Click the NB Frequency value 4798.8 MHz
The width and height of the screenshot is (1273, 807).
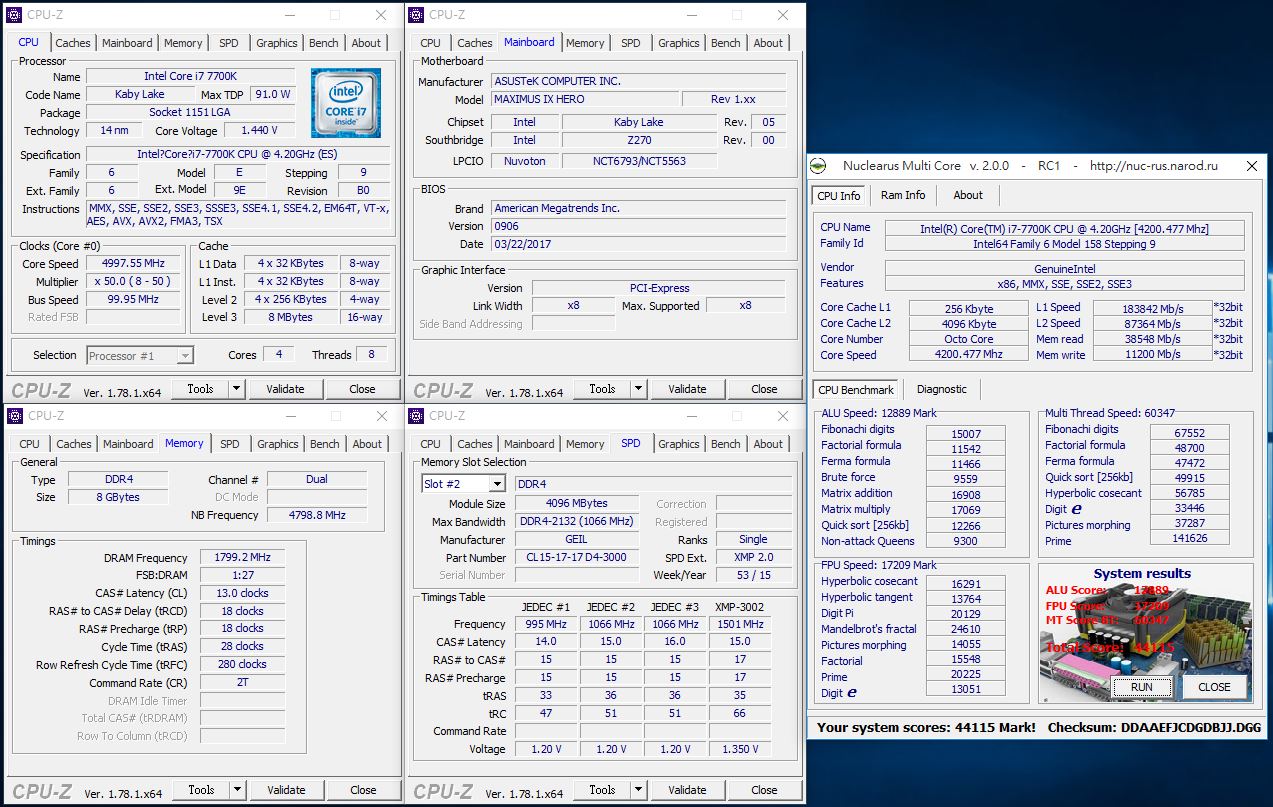[316, 516]
